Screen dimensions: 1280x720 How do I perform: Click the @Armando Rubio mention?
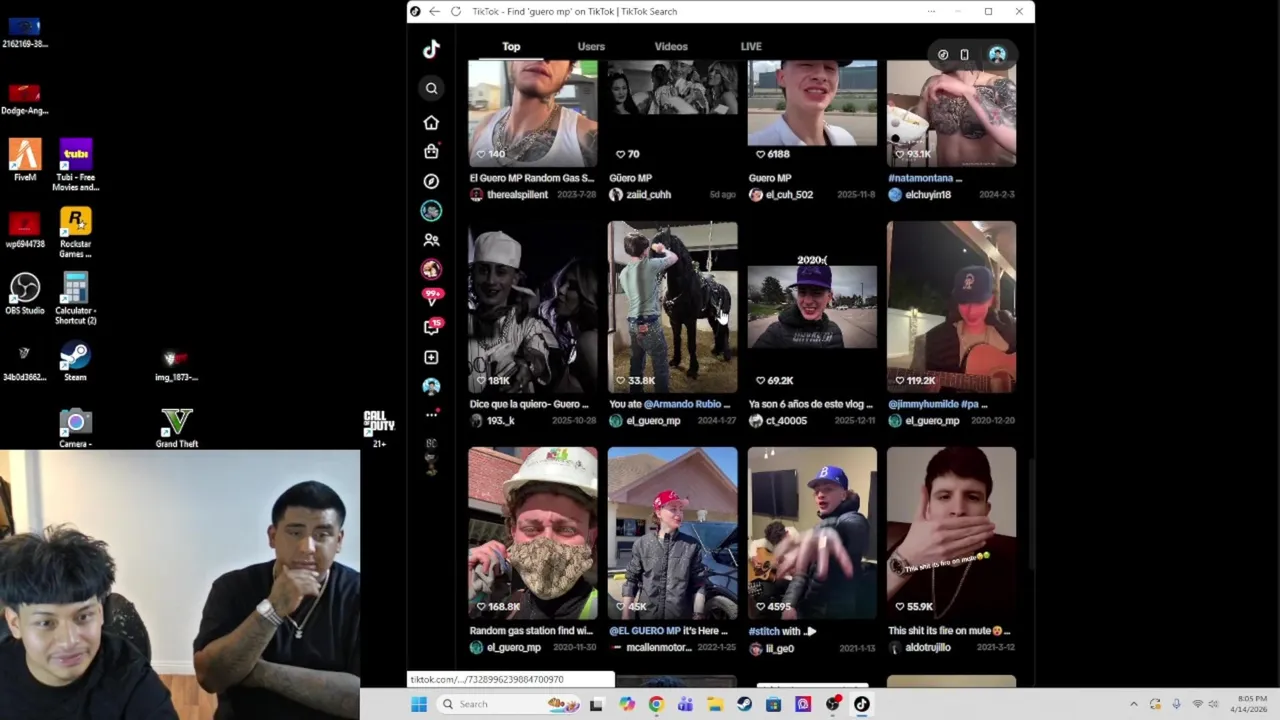point(682,404)
